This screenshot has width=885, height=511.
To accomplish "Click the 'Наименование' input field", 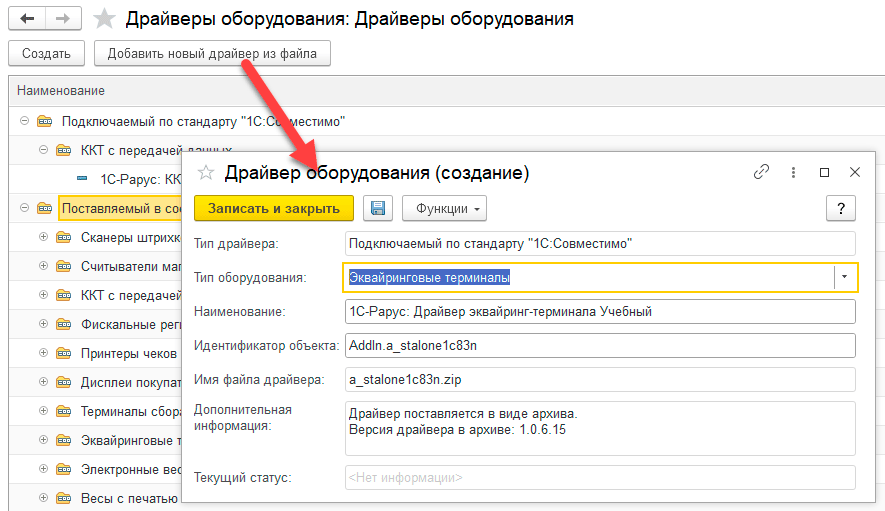I will click(600, 312).
